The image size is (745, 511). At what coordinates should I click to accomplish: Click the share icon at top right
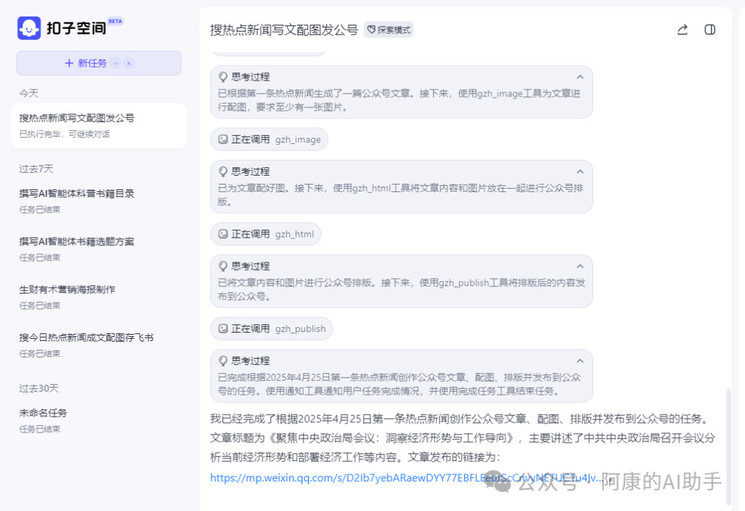(x=682, y=30)
